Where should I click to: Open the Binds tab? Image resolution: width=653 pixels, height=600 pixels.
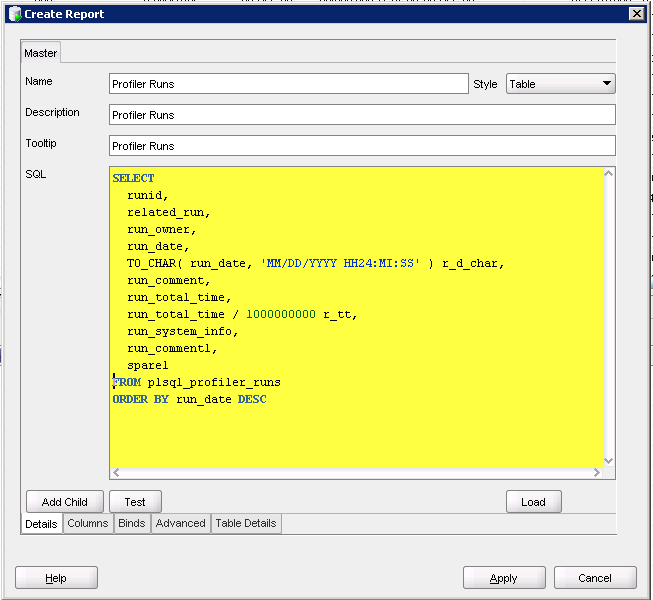pyautogui.click(x=132, y=523)
